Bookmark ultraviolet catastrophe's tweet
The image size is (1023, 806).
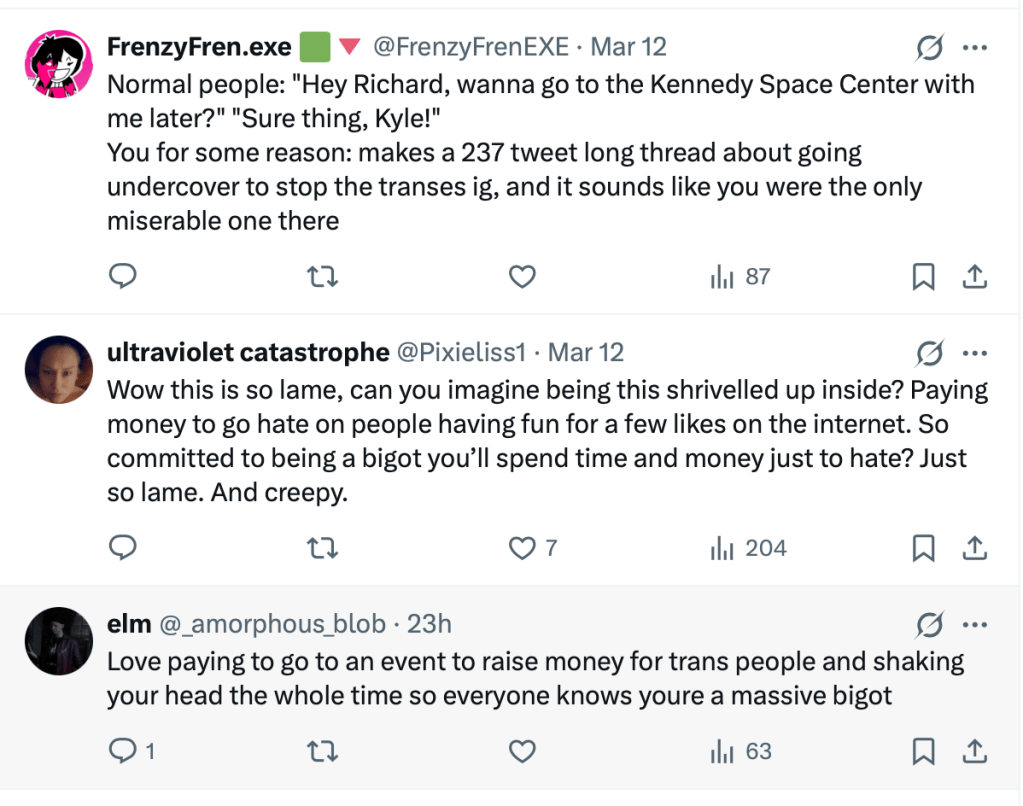click(x=923, y=548)
